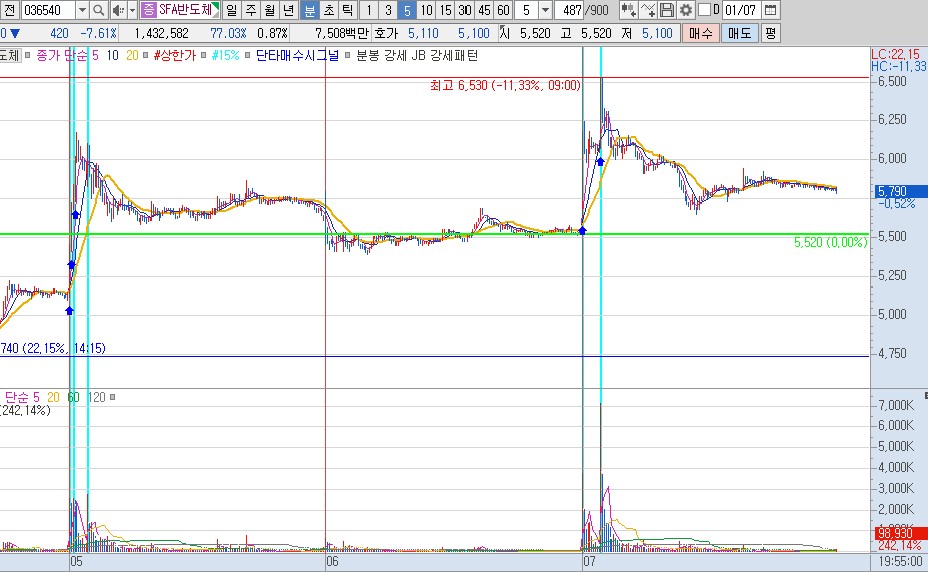Click the square marker before 단타매수시그널
The width and height of the screenshot is (928, 572).
(x=247, y=56)
